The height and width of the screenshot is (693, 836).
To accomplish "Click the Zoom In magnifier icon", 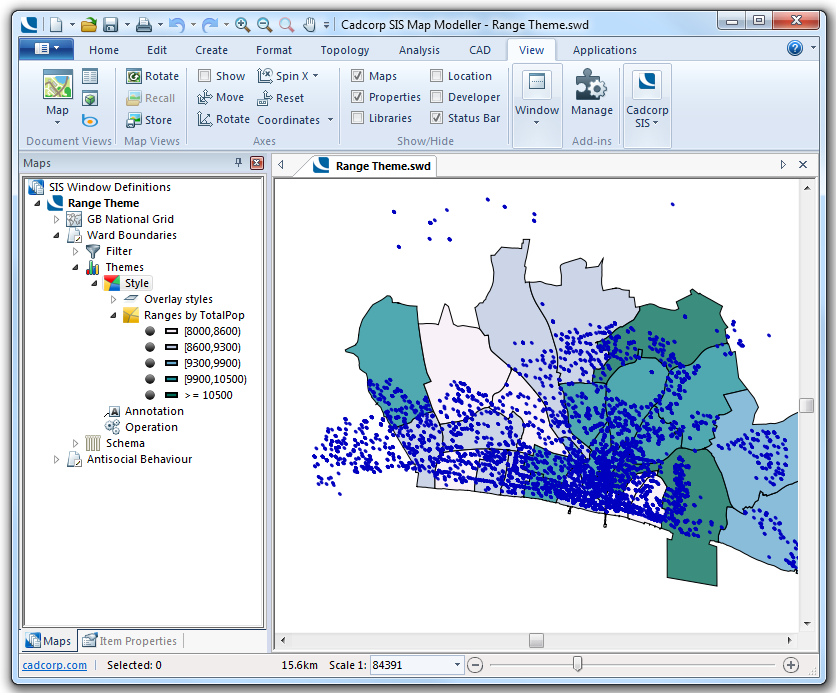I will point(242,23).
